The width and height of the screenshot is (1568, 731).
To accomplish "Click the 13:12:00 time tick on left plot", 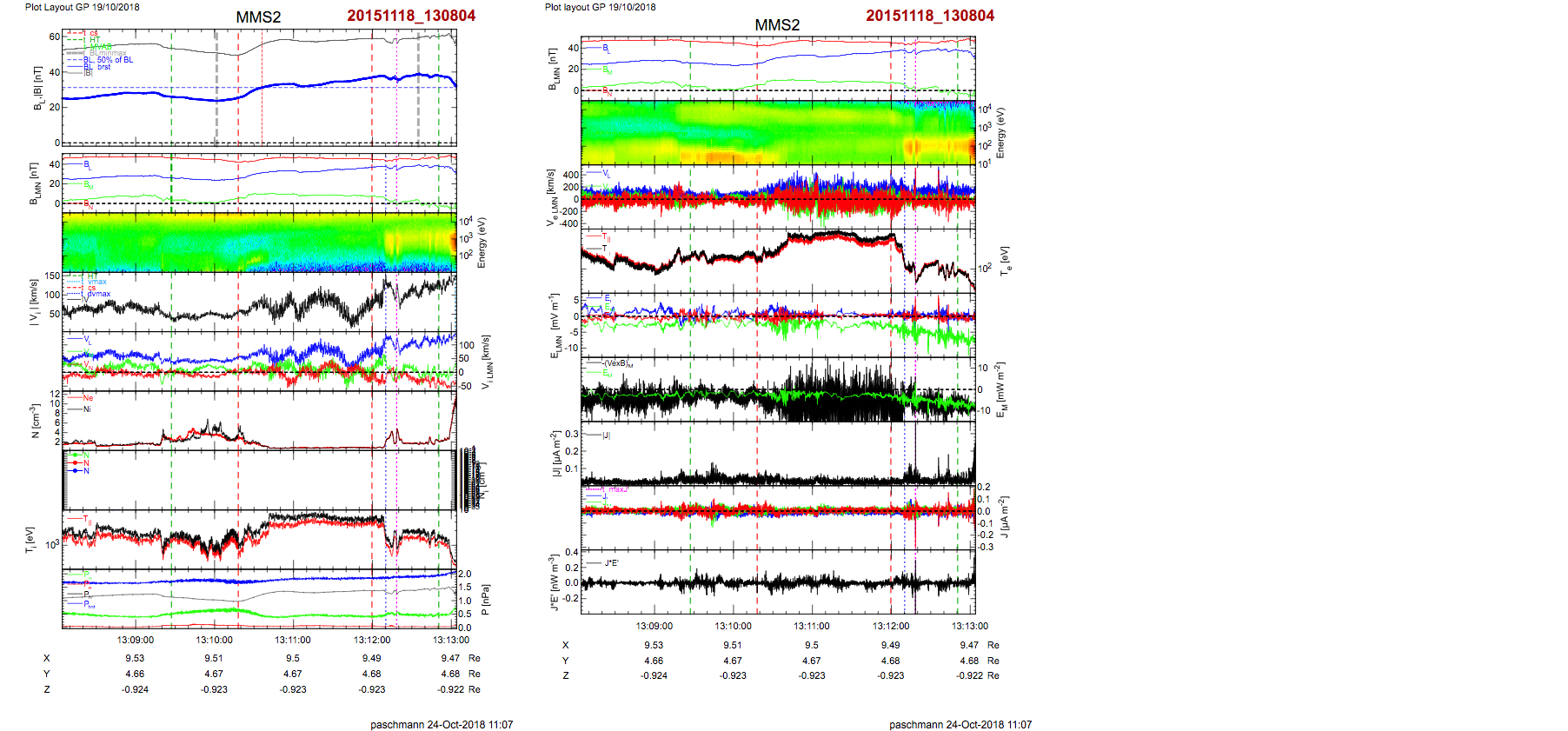I will [x=372, y=640].
